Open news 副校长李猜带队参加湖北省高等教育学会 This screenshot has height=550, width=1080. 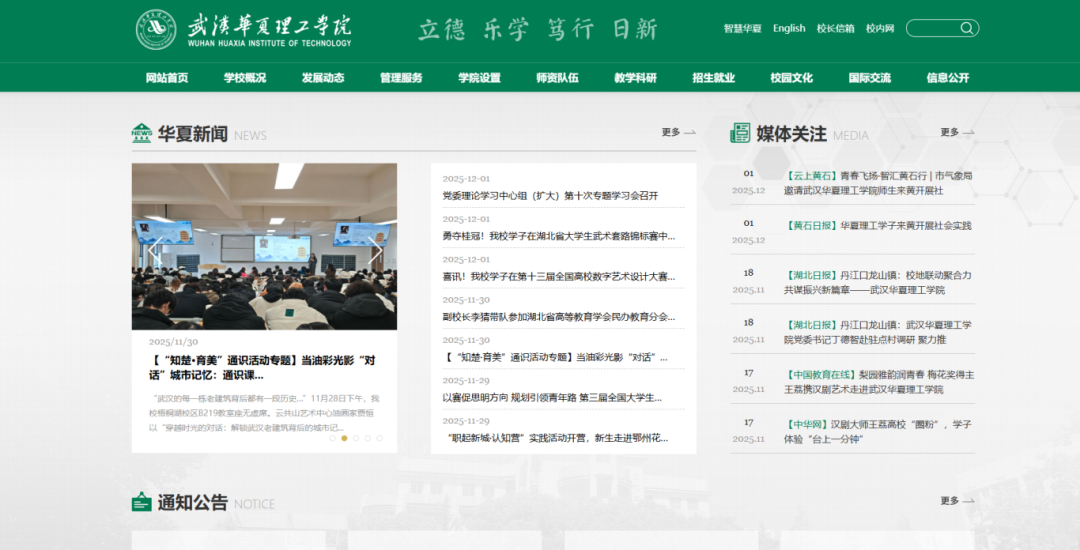[x=559, y=317]
